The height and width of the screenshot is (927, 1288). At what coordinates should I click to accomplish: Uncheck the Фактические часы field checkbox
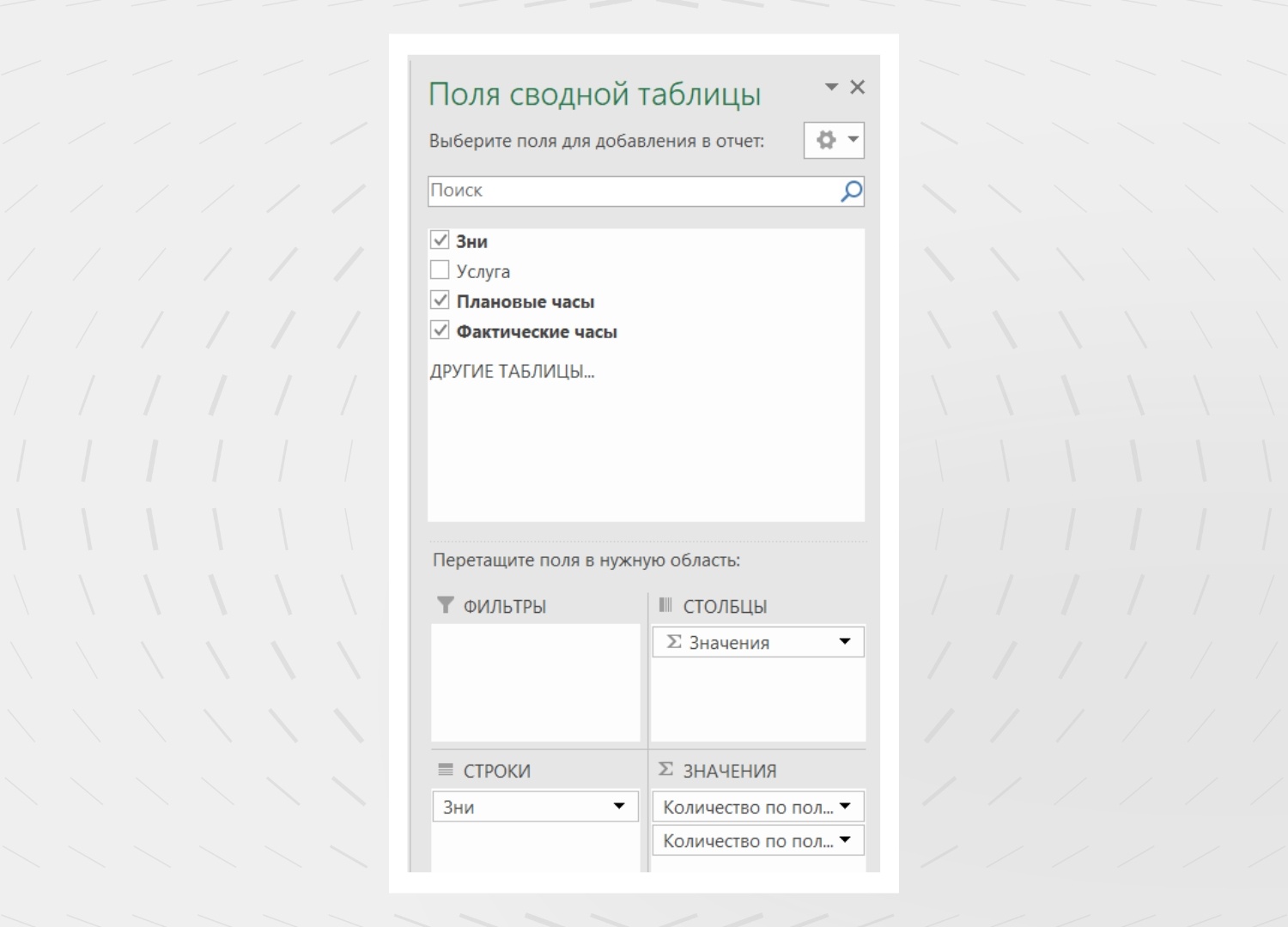click(x=440, y=330)
